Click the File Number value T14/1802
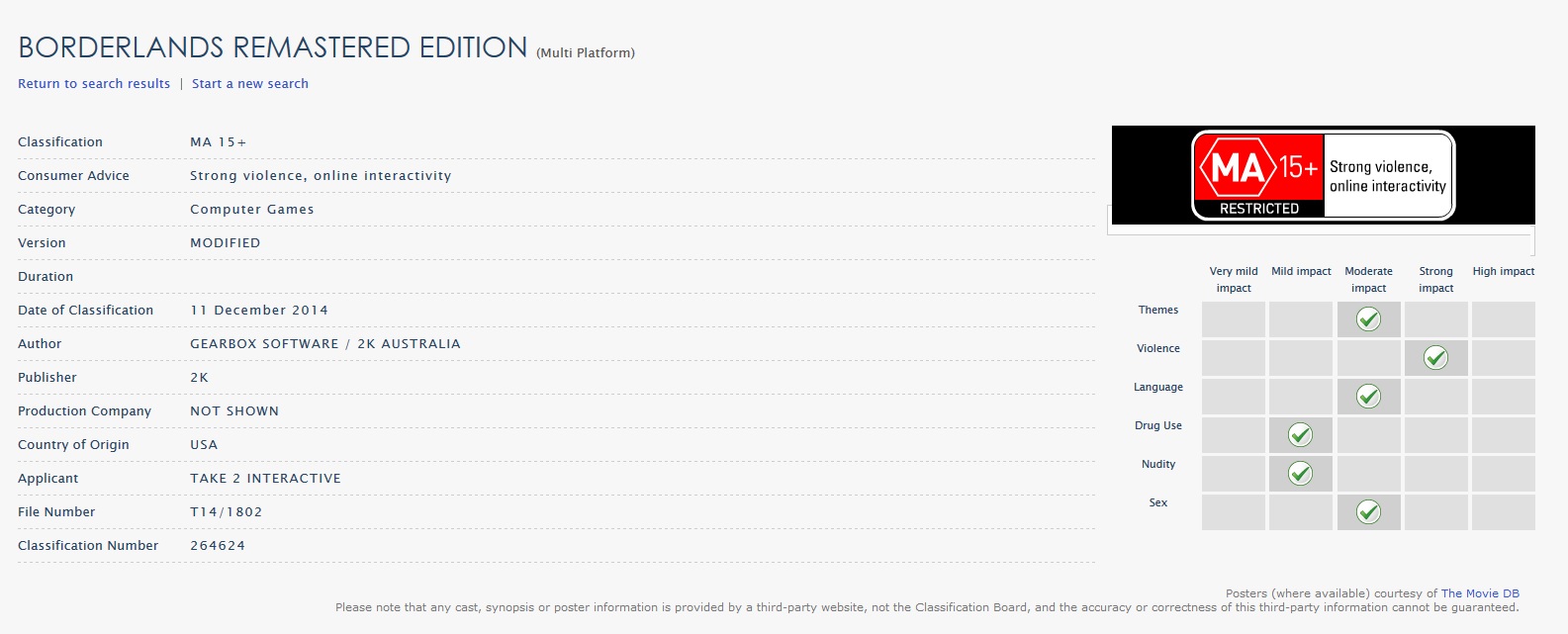1568x634 pixels. click(x=227, y=512)
